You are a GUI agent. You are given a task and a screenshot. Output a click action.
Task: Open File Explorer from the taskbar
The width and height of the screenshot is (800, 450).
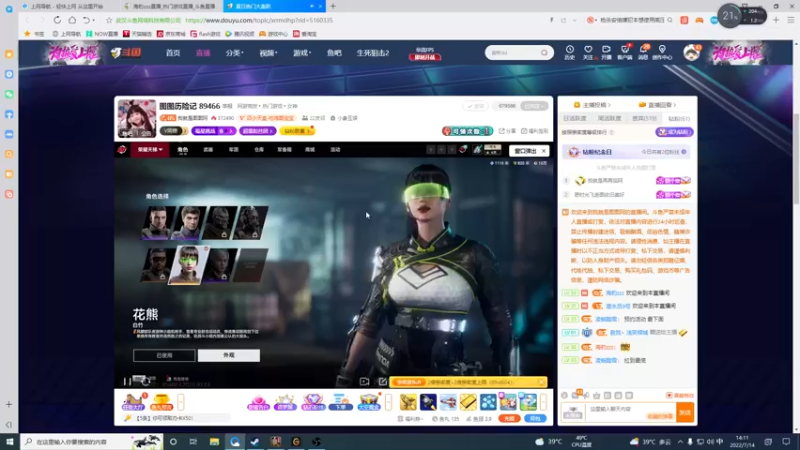214,441
